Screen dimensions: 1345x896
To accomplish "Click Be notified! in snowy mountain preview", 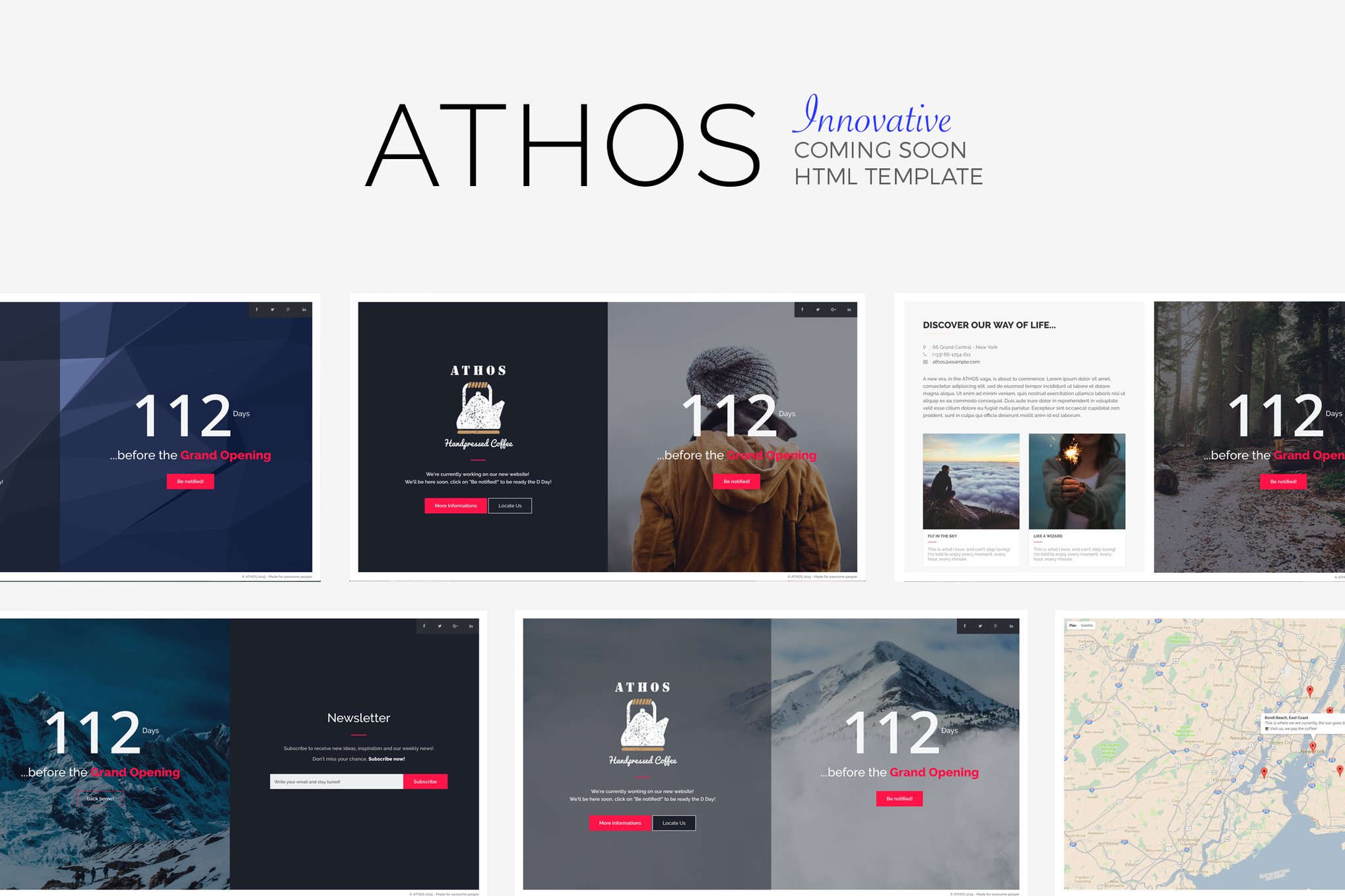I will (900, 799).
